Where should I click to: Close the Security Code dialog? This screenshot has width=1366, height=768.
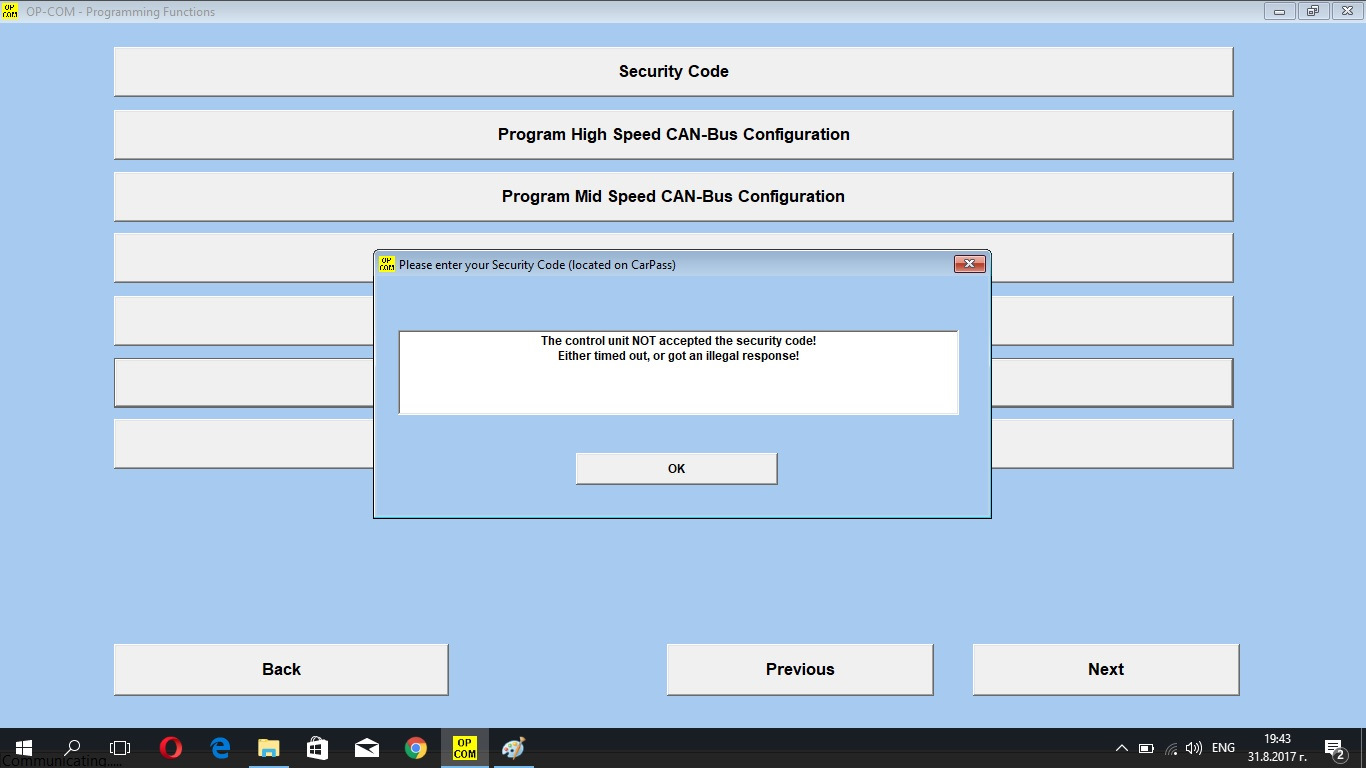tap(970, 264)
